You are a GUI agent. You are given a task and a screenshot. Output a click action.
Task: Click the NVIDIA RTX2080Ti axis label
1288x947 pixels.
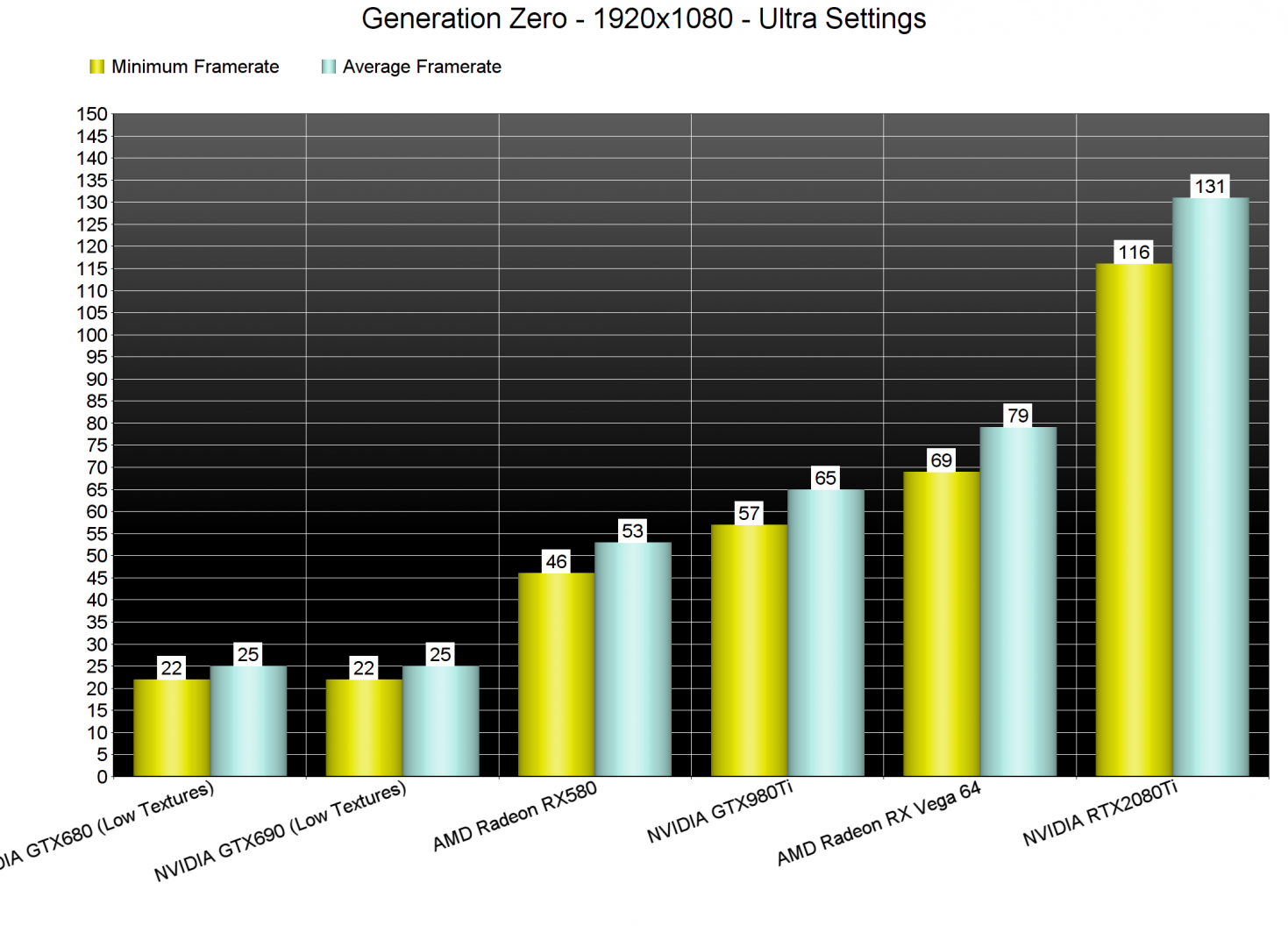tap(1099, 814)
